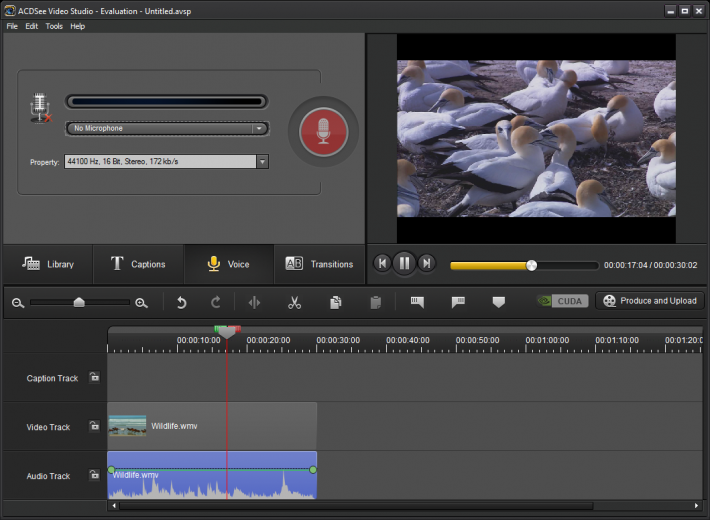This screenshot has height=520, width=710.
Task: Split the clip at playhead
Action: [254, 303]
